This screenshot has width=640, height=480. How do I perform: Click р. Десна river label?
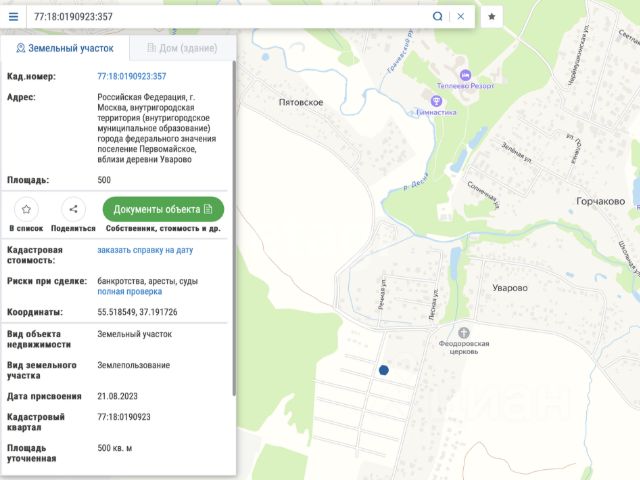point(416,182)
